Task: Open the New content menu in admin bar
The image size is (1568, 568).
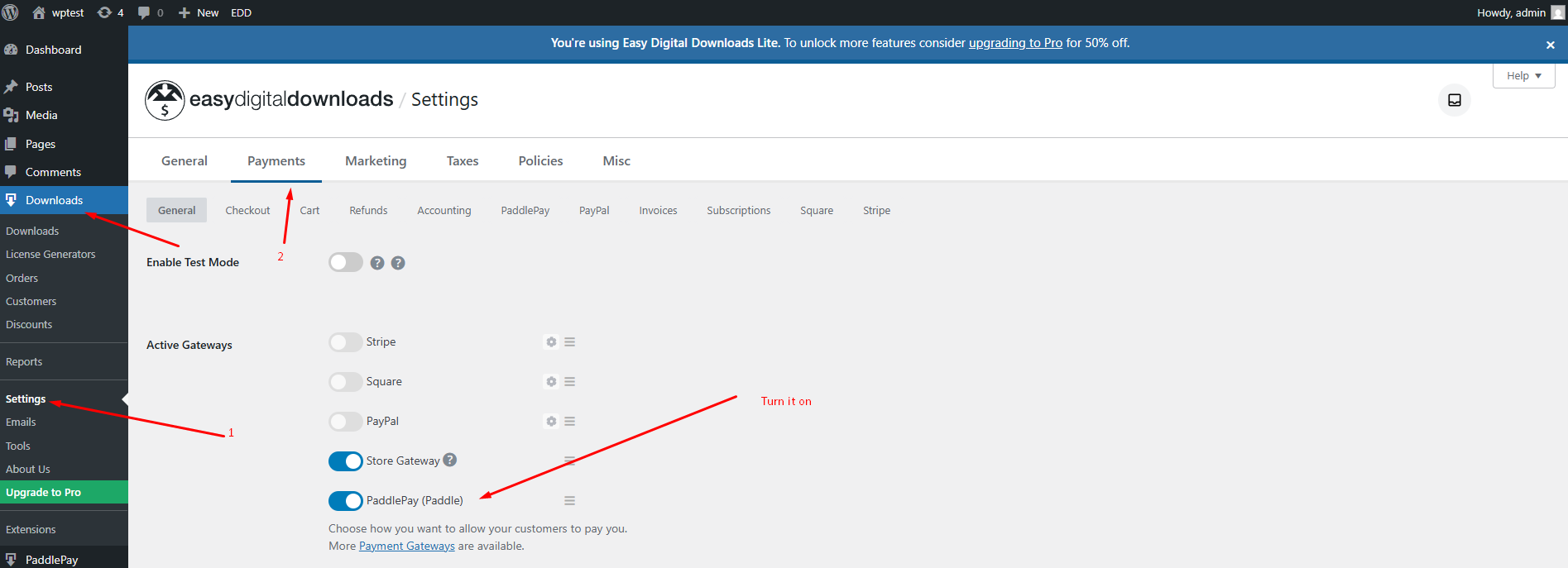Action: coord(199,12)
